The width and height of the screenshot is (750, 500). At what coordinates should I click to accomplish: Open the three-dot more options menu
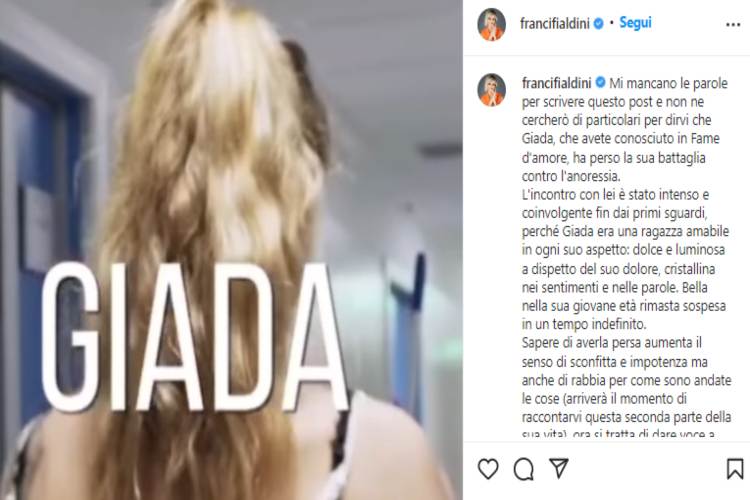point(733,24)
